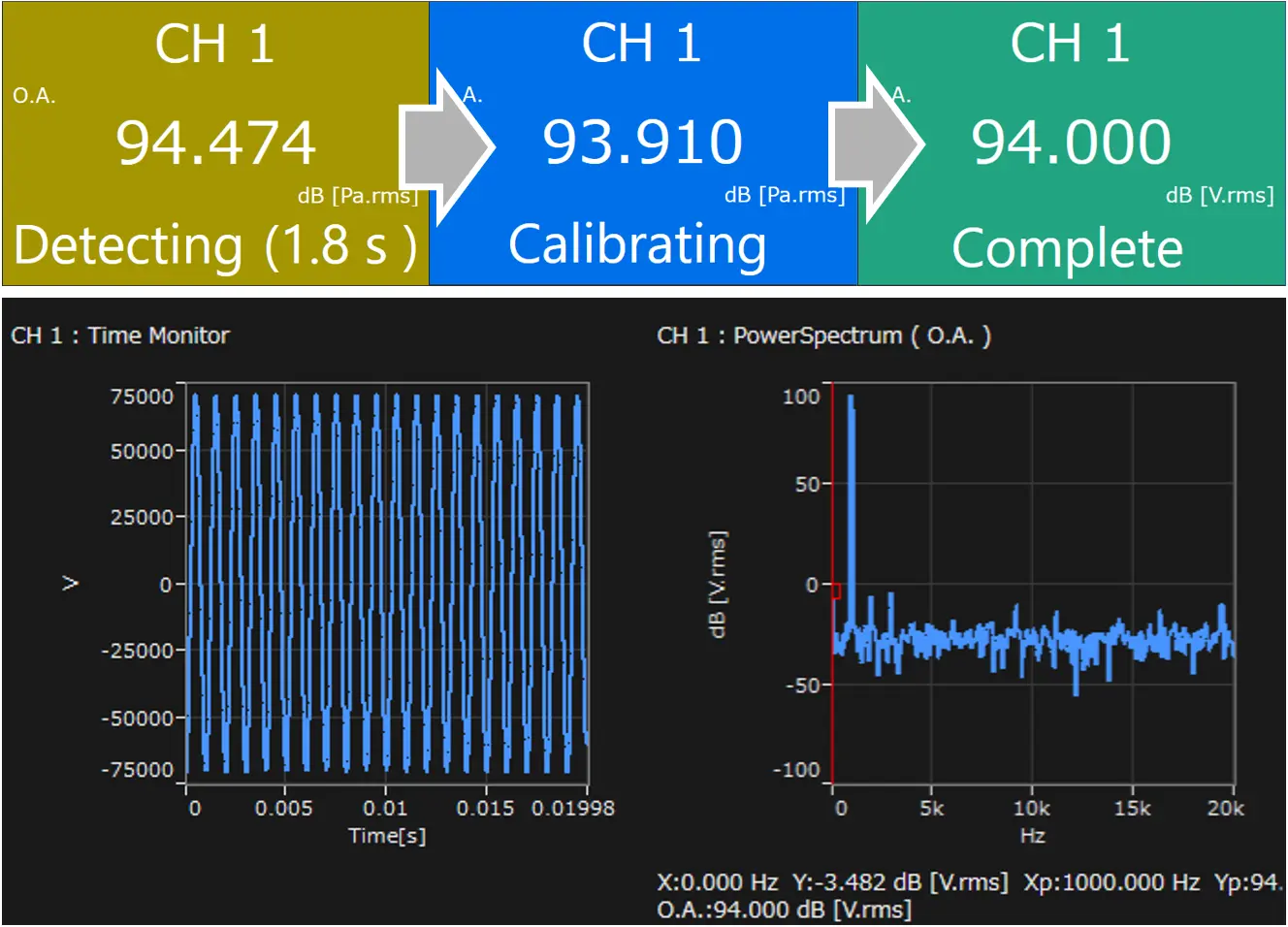Click the 0.005 label on the time axis
Screen dimensions: 1288x927
coord(284,808)
